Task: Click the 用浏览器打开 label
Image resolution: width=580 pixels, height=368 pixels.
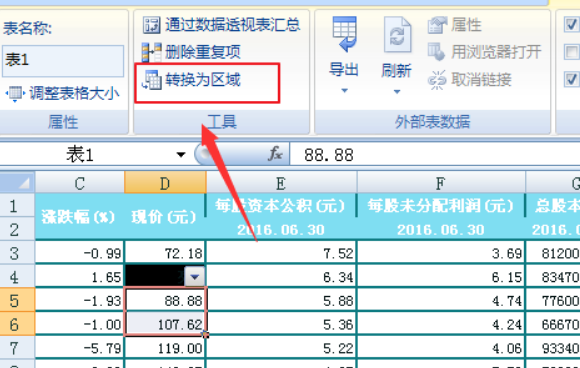Action: [496, 52]
